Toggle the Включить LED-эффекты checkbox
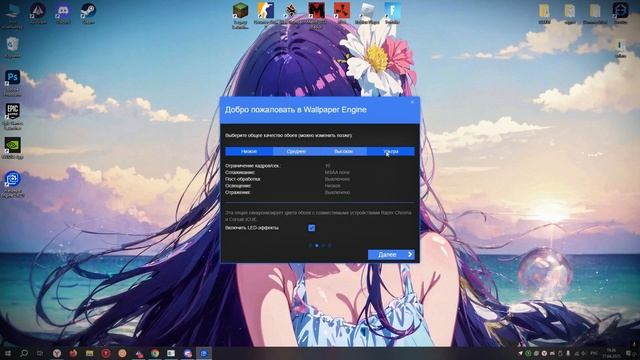This screenshot has height=360, width=640. 311,228
